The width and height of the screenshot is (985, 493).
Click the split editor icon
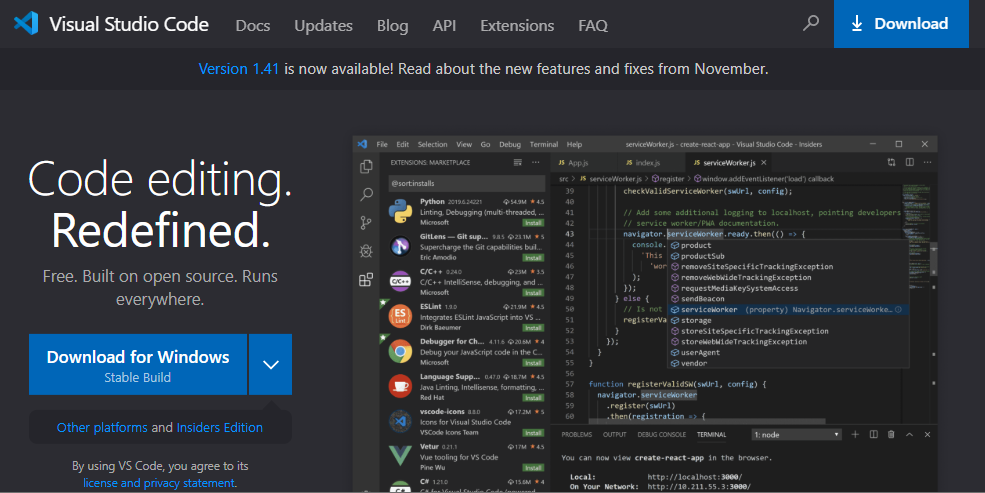[x=910, y=162]
